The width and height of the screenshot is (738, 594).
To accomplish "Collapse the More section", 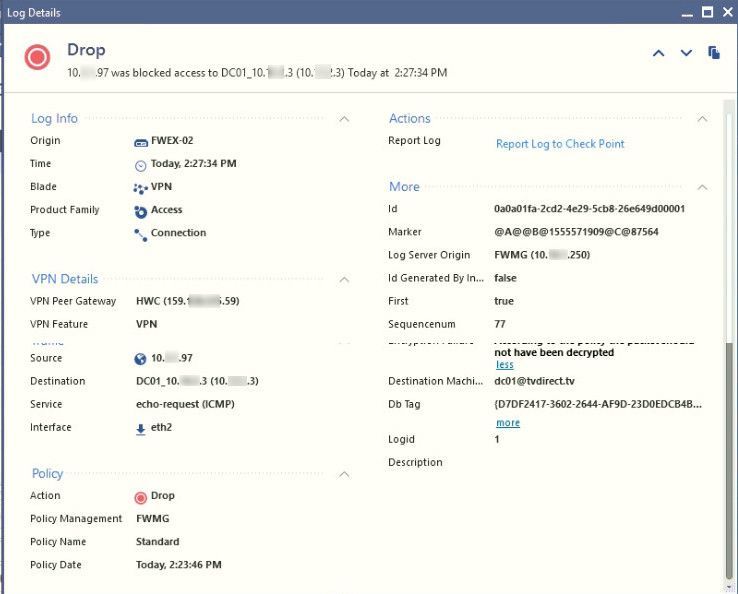I will (702, 187).
